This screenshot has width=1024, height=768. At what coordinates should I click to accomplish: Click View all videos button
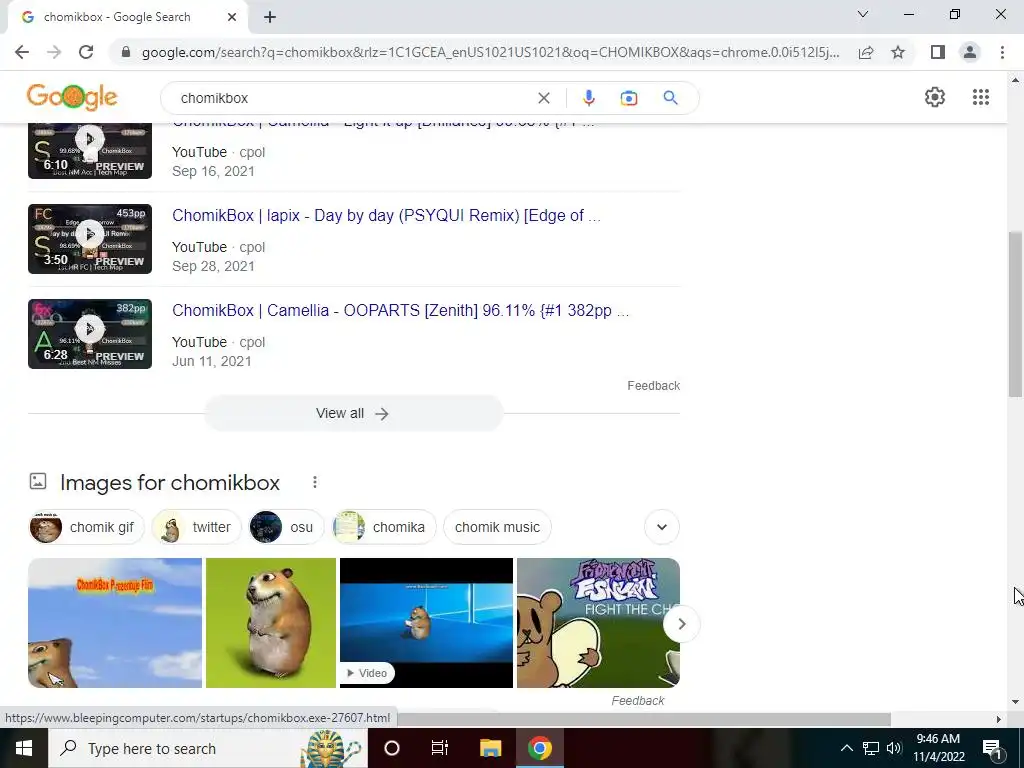coord(353,413)
